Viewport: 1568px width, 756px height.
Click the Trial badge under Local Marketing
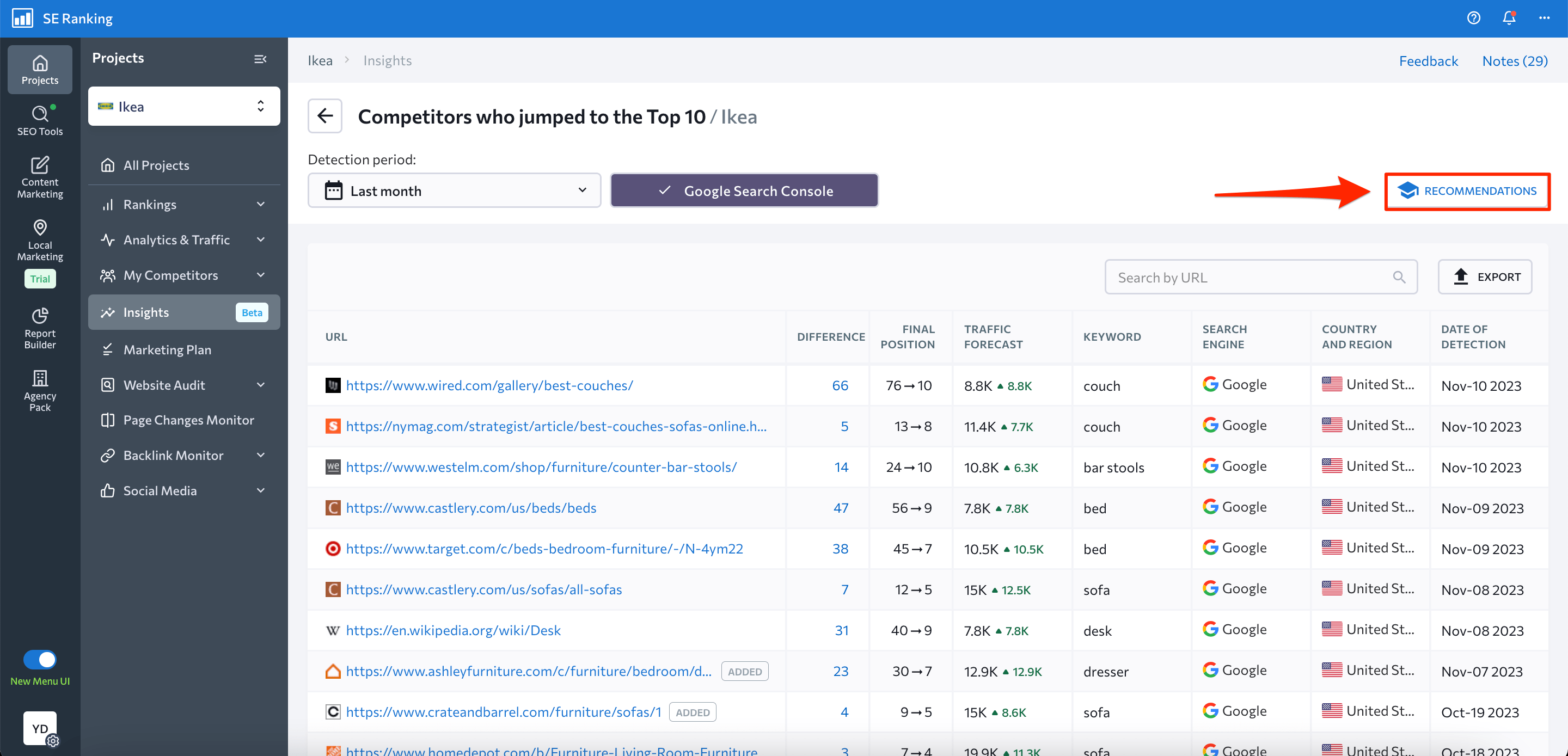point(40,279)
